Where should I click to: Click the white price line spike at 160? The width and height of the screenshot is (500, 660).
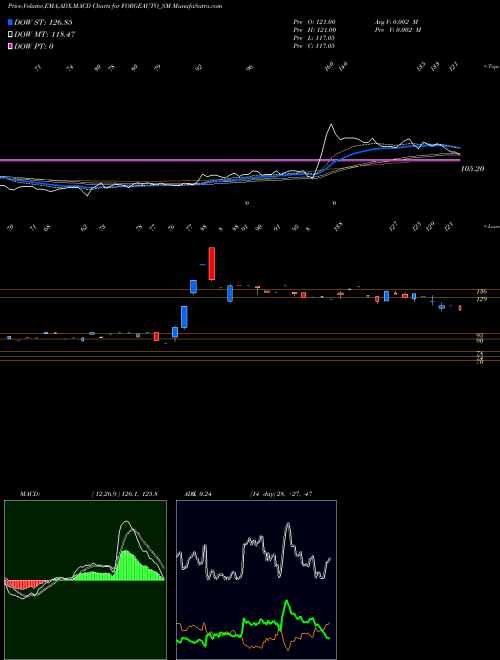click(x=331, y=125)
